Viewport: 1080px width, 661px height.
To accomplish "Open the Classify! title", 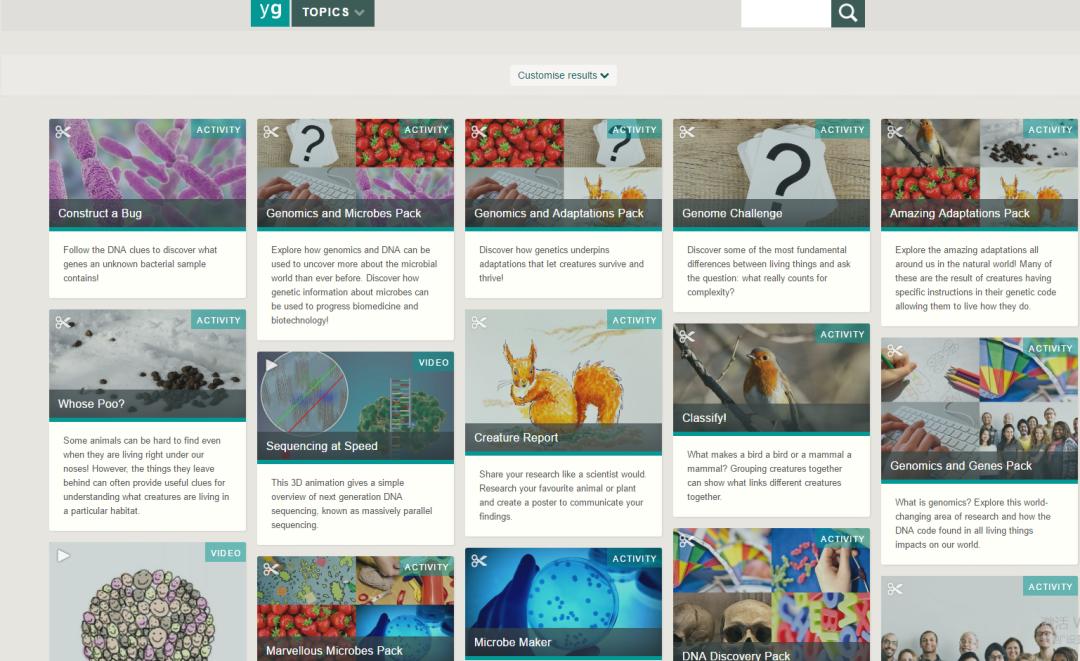I will click(x=704, y=418).
